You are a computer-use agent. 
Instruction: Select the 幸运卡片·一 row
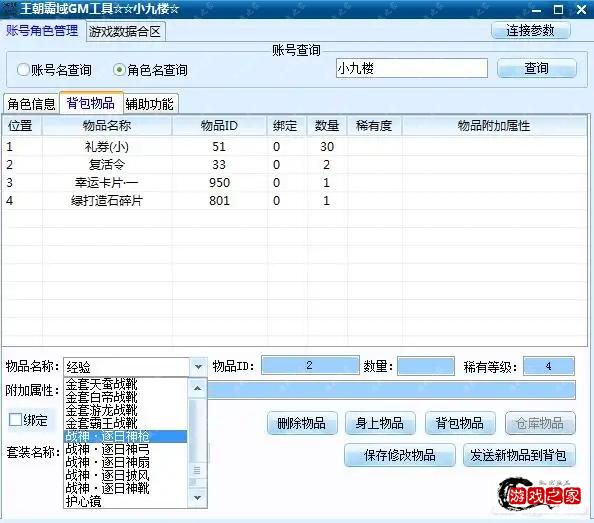[x=295, y=183]
